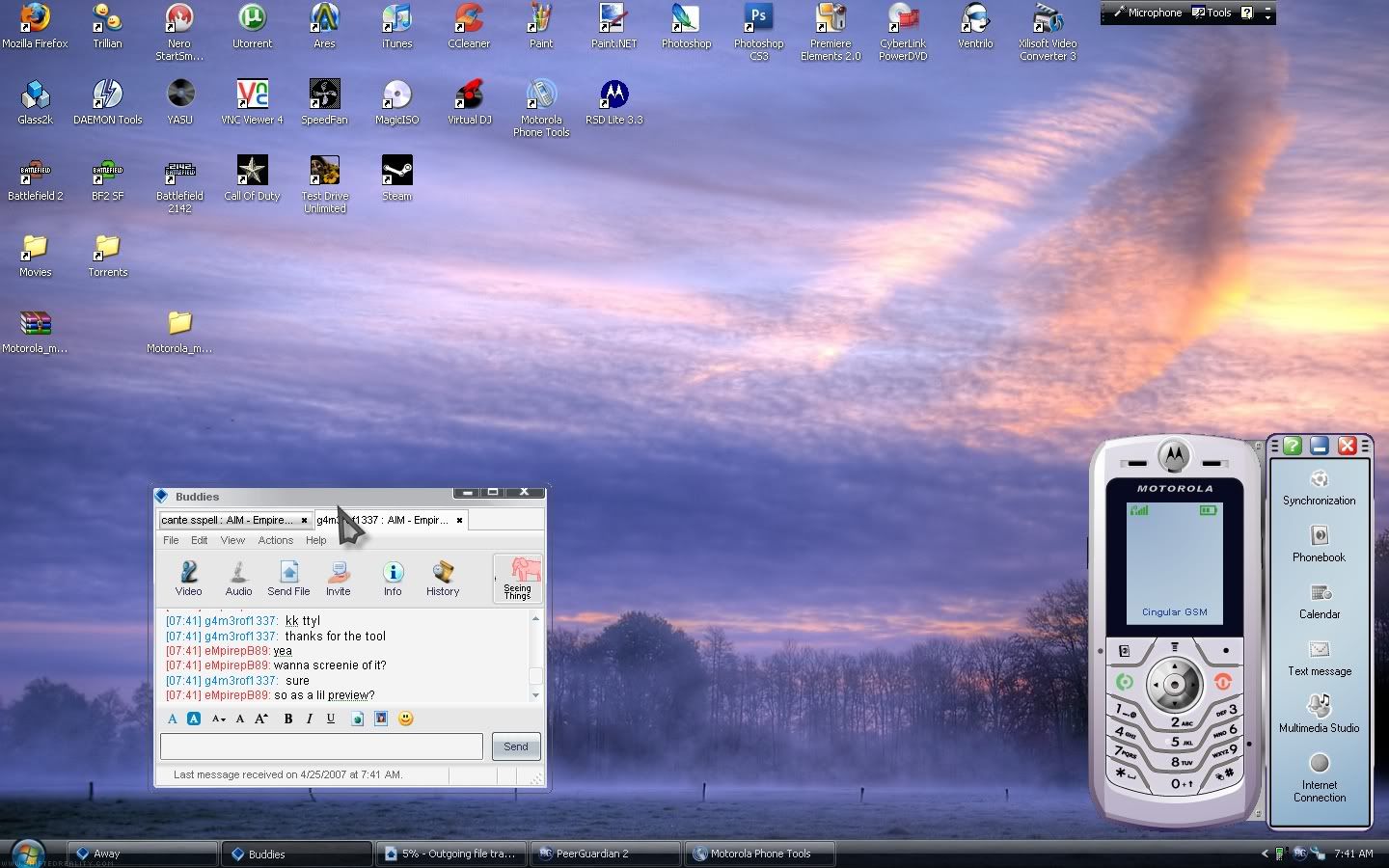Click the Send button in chat
This screenshot has width=1389, height=868.
pyautogui.click(x=516, y=746)
